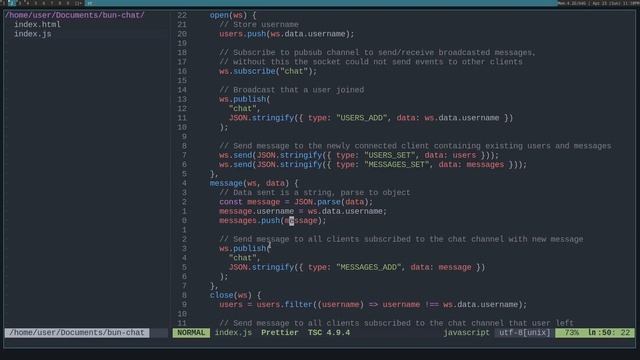Click comment about chat channel with new message

tap(401, 239)
